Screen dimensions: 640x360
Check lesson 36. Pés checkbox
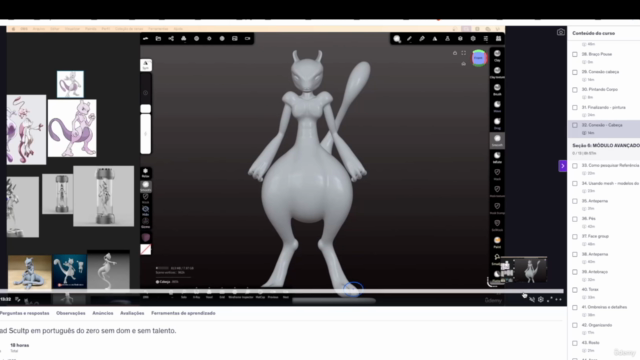click(x=575, y=219)
